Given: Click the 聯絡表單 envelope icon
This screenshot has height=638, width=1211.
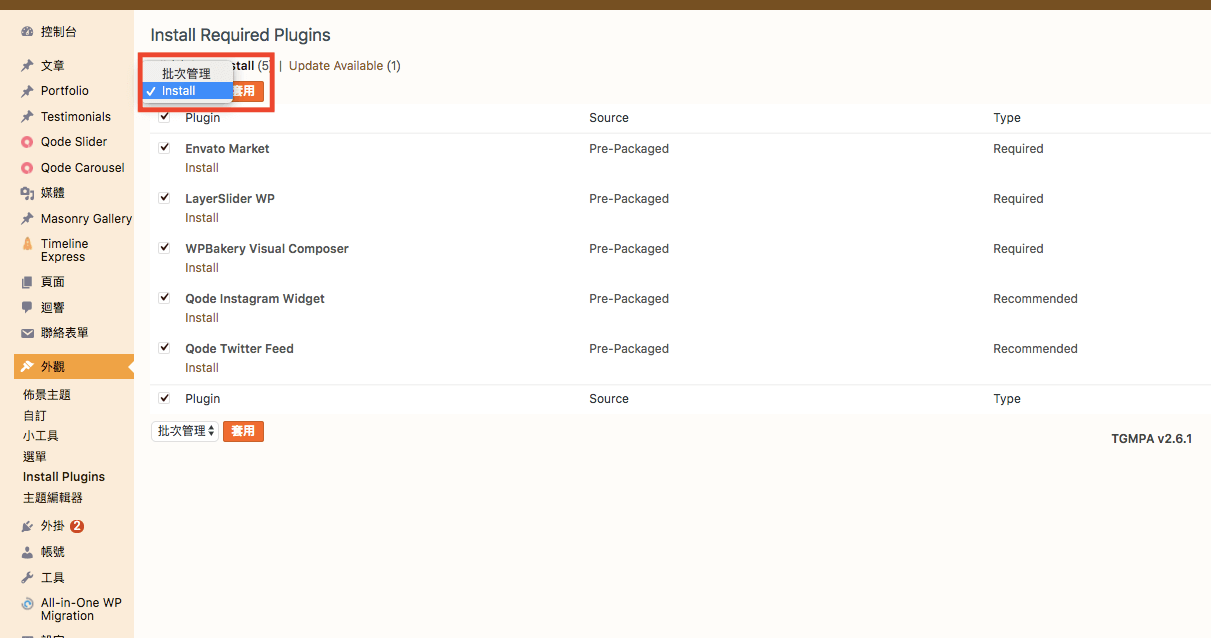Looking at the screenshot, I should tap(28, 333).
